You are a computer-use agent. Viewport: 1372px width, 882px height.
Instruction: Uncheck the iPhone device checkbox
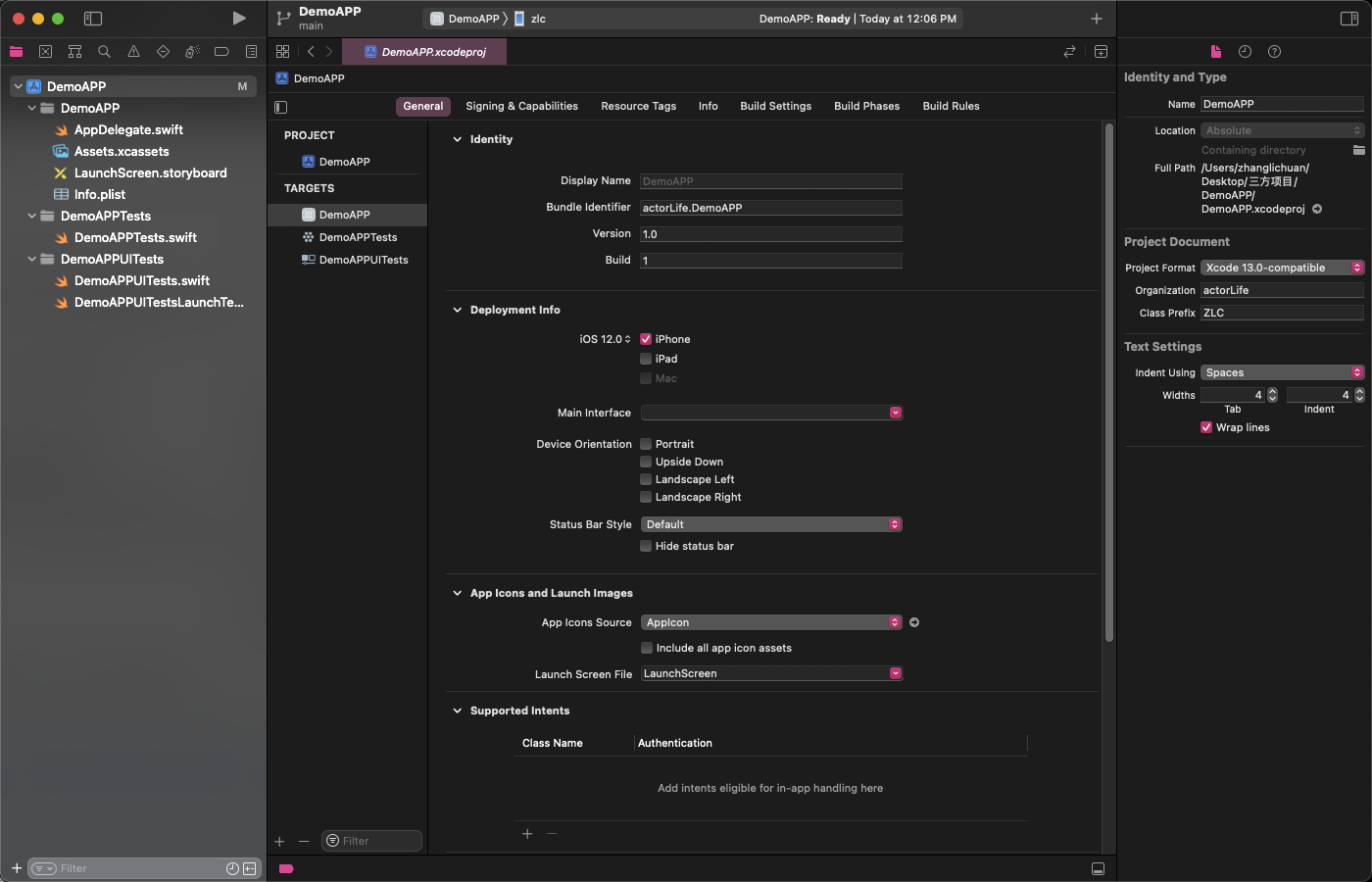(x=646, y=339)
